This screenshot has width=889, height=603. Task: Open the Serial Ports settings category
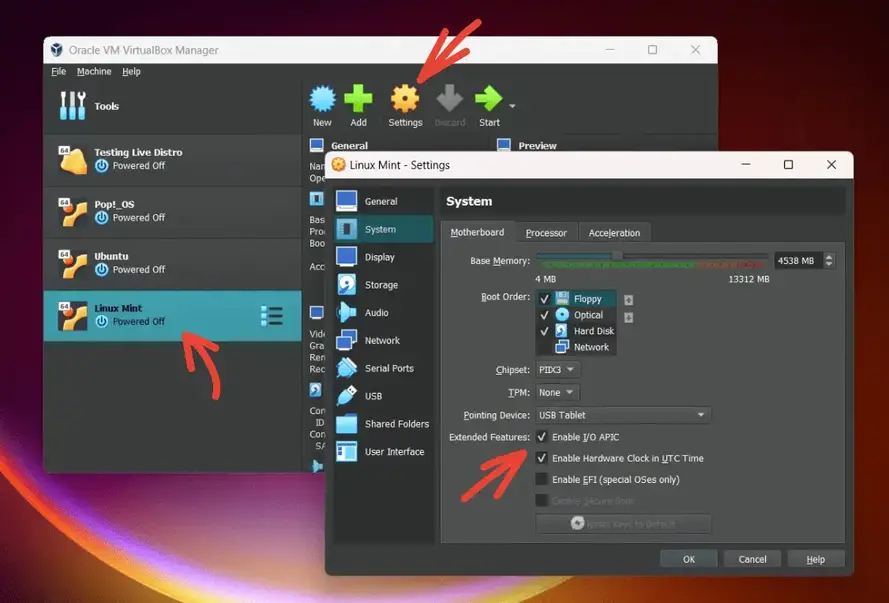point(384,368)
